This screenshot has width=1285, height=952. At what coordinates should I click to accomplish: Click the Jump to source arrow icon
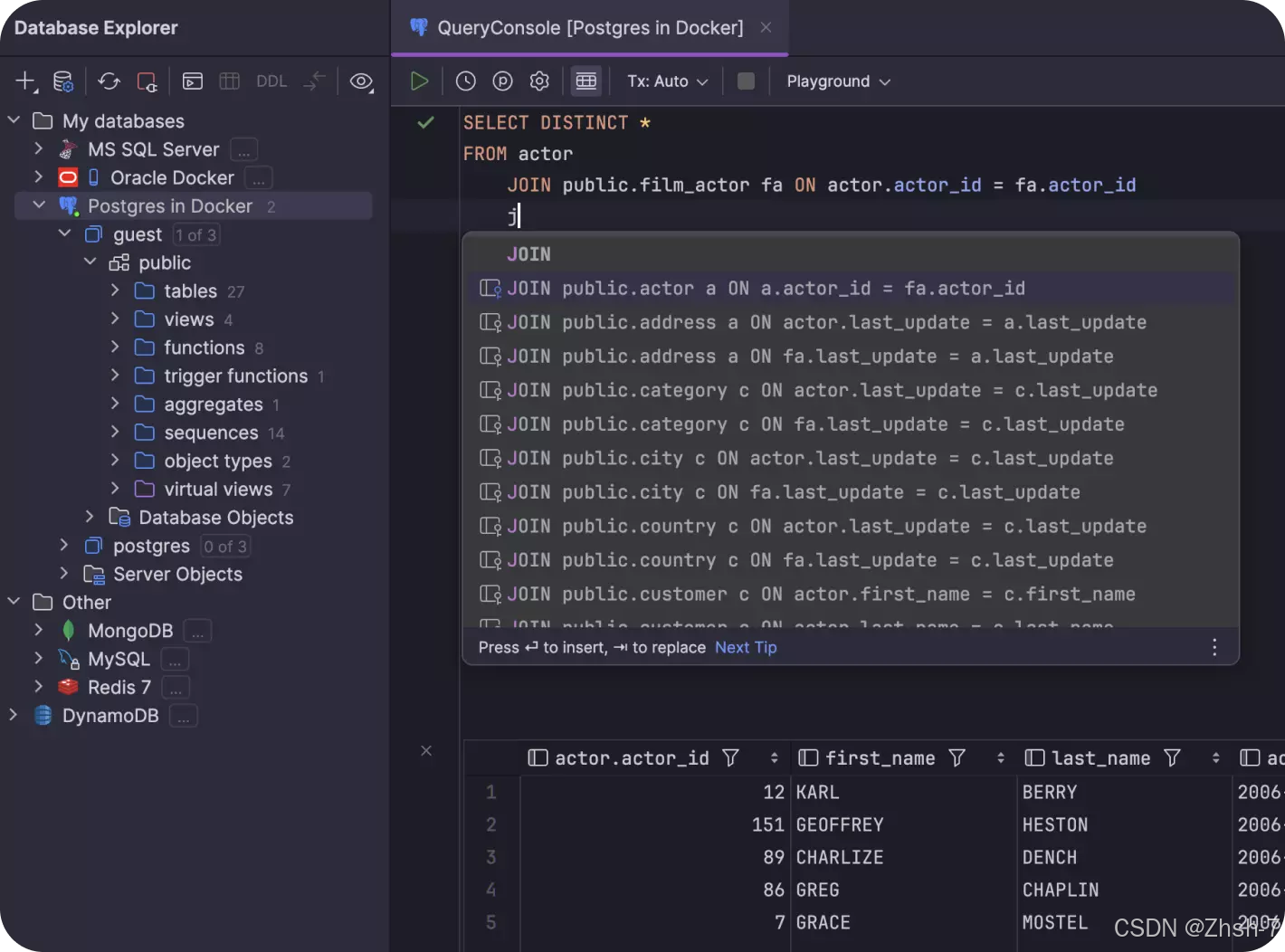[x=314, y=81]
